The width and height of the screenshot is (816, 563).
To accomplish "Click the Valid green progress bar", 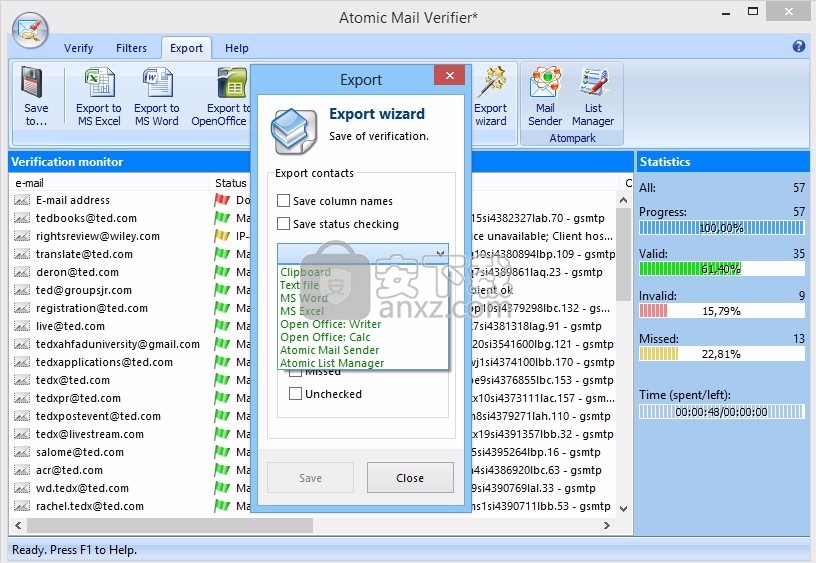I will pos(721,268).
